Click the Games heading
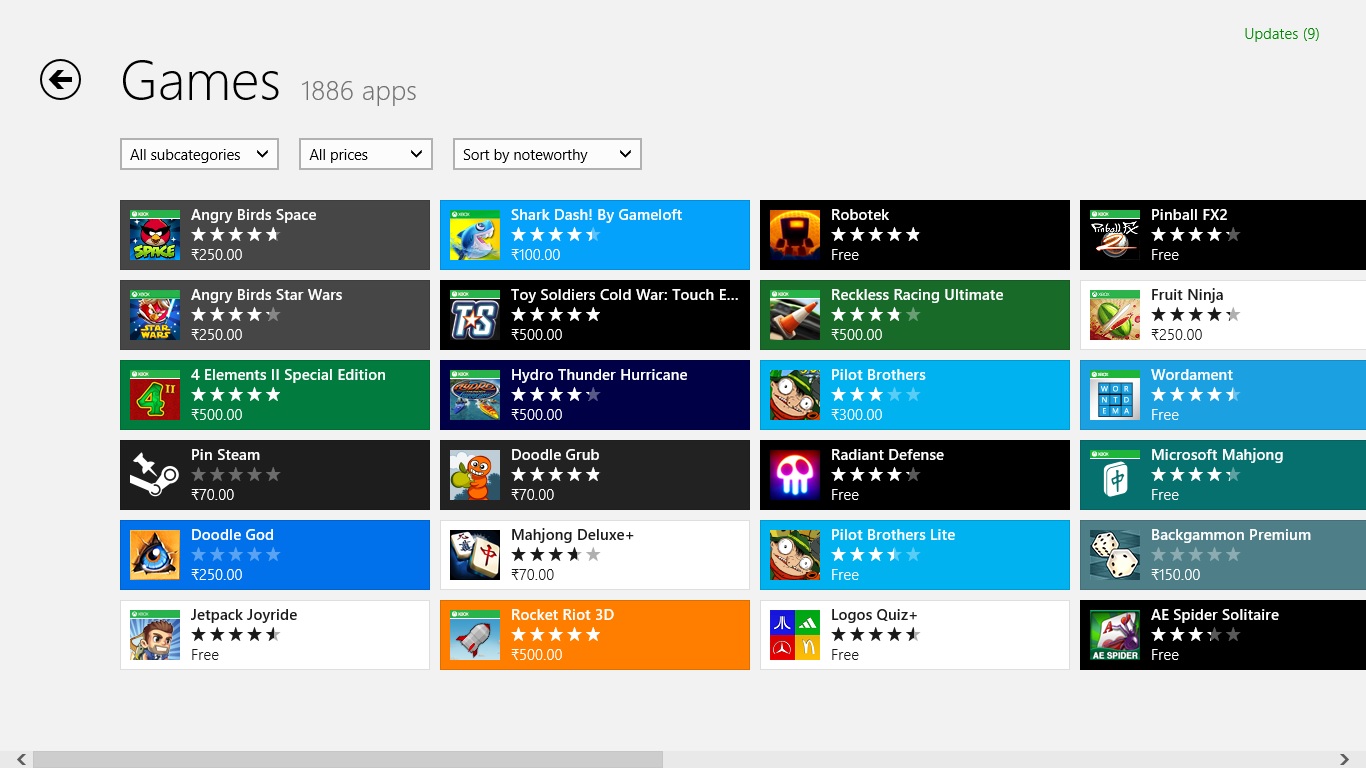The image size is (1366, 768). 200,82
